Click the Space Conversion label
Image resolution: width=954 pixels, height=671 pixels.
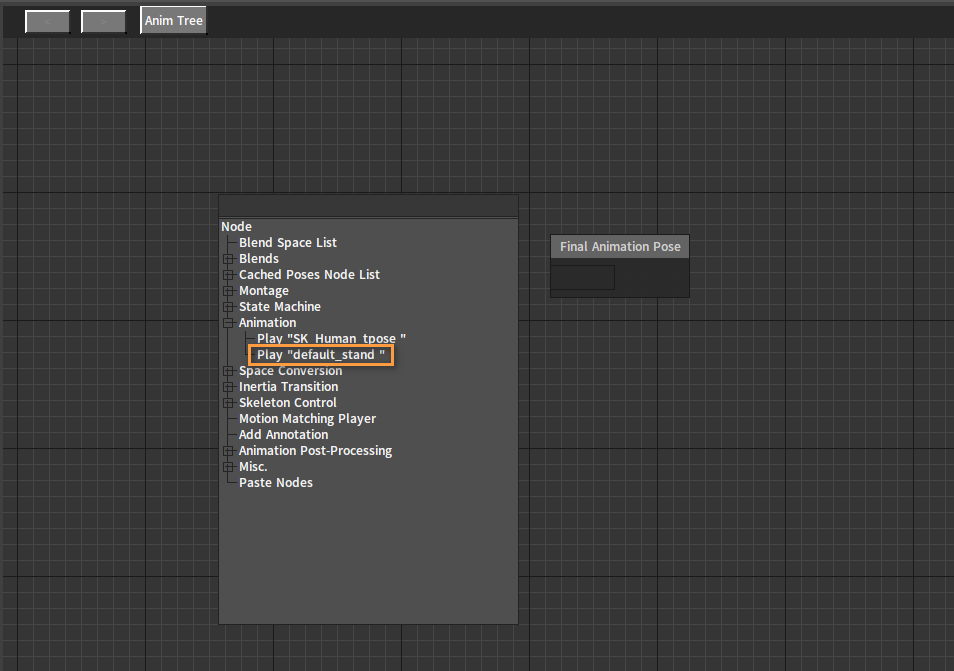click(290, 370)
